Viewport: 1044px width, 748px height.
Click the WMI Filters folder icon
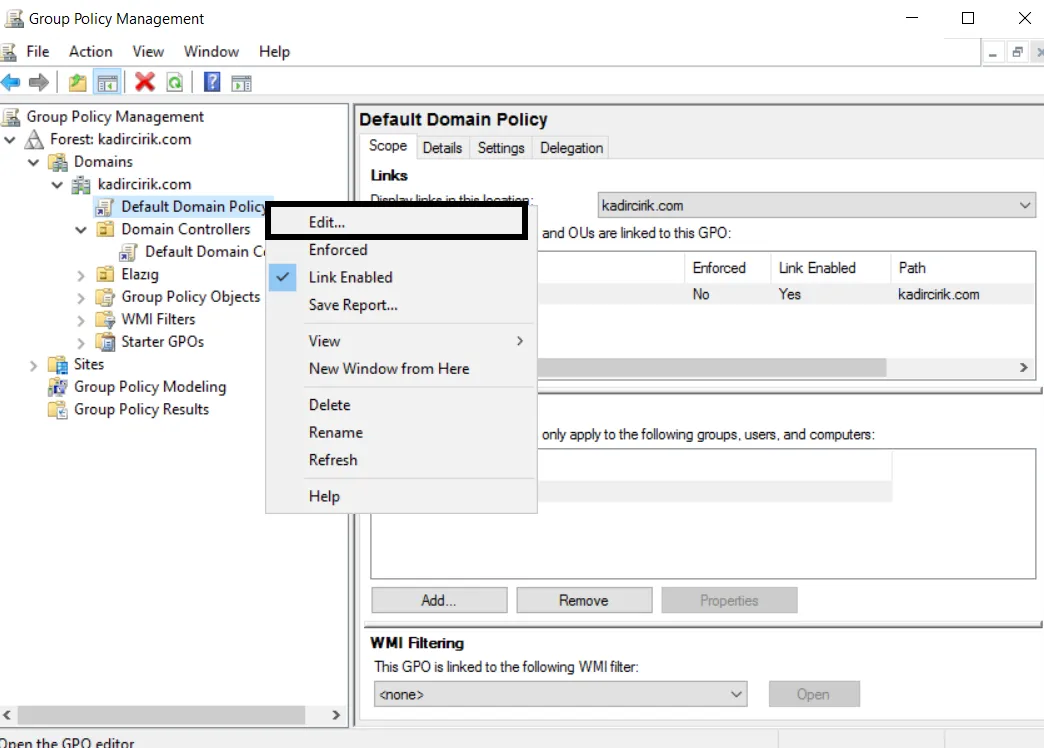click(105, 320)
